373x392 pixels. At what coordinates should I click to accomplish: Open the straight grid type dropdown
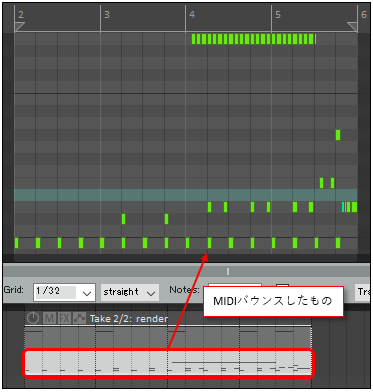point(130,292)
